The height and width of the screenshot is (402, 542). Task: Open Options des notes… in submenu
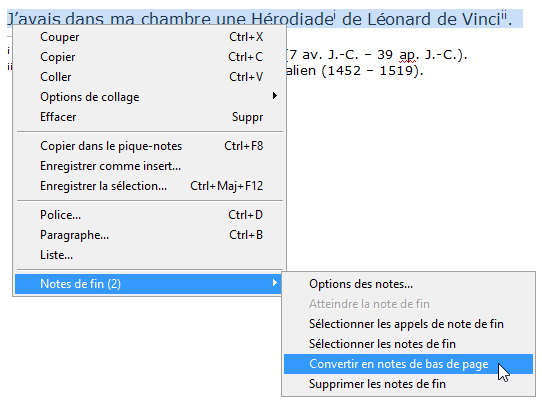click(408, 284)
